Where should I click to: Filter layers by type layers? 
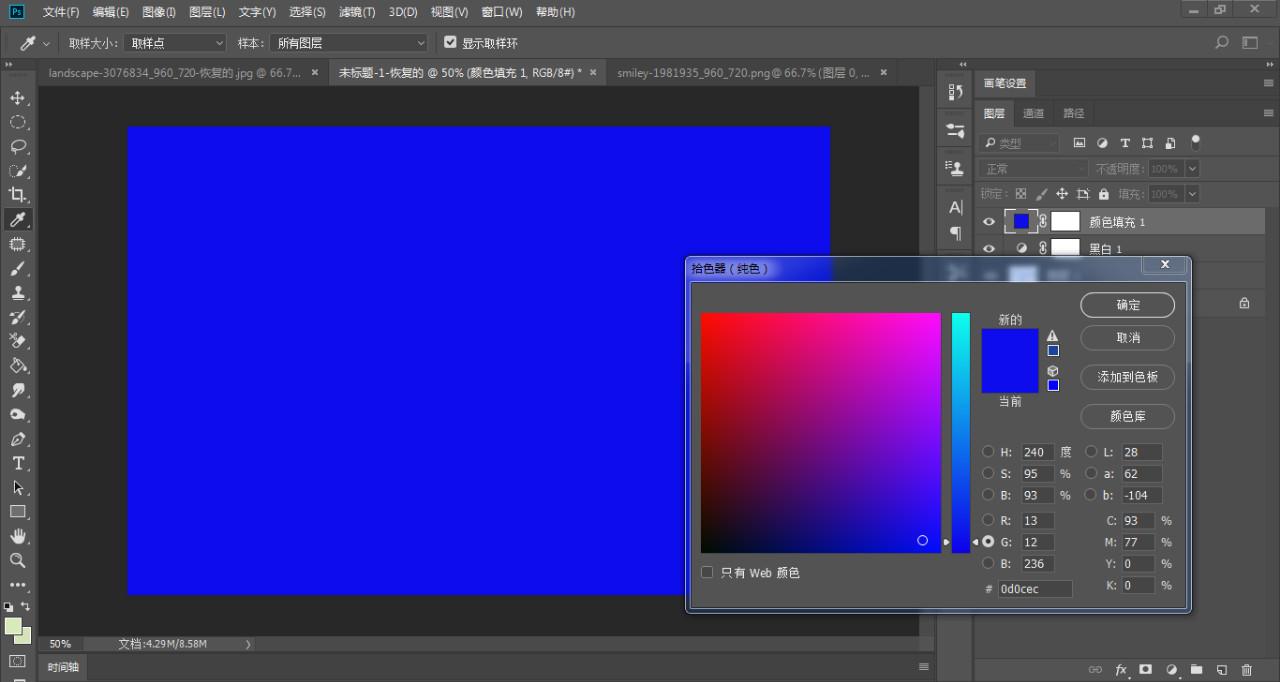point(1125,143)
